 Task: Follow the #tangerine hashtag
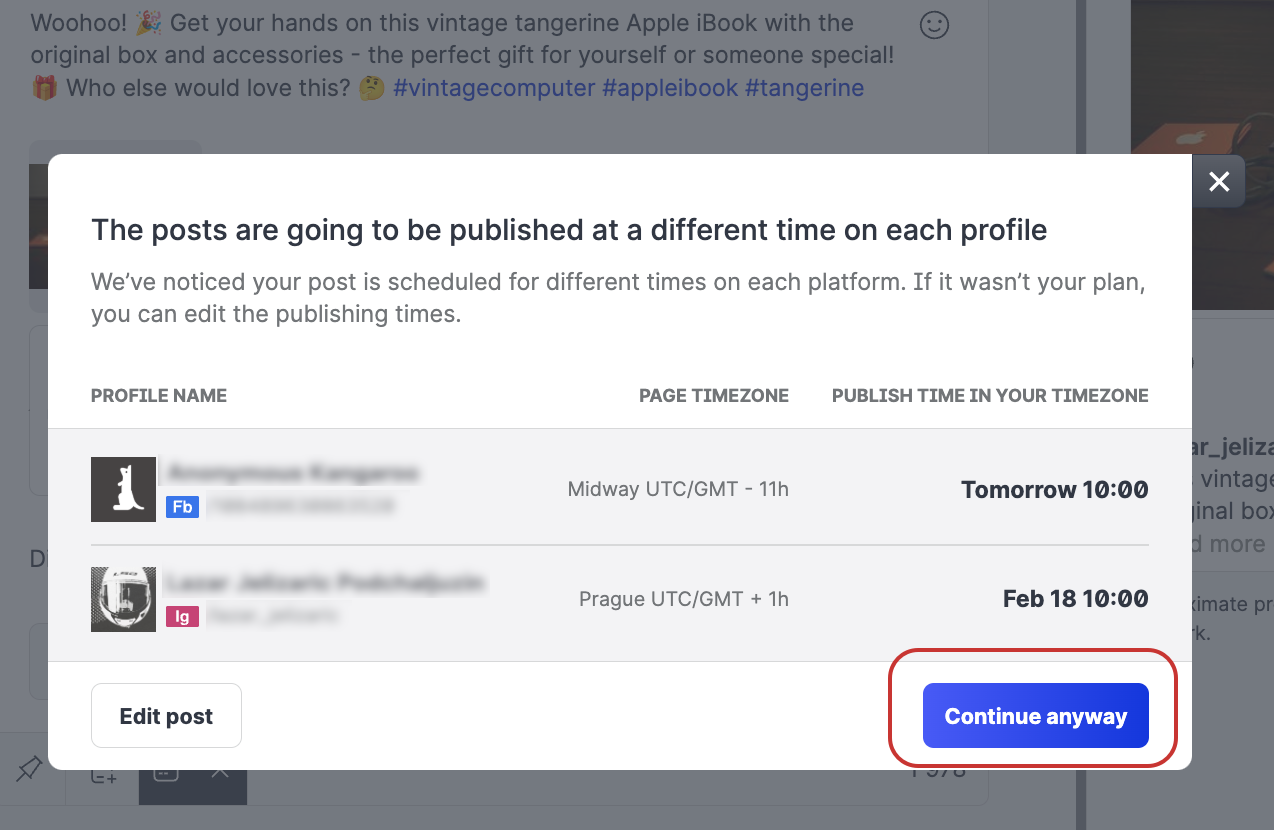[804, 88]
